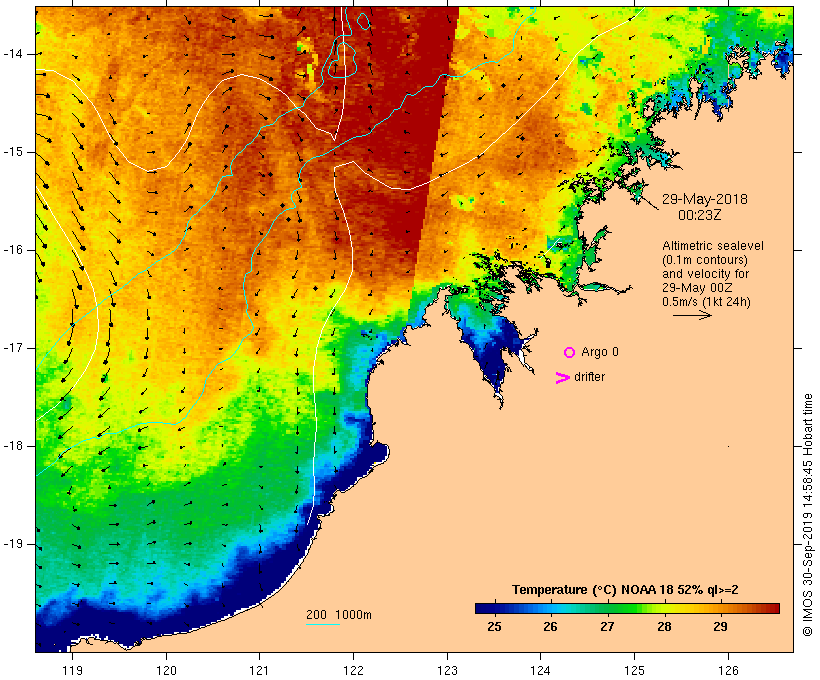Click the '200 1000m' depth contour label

point(339,615)
